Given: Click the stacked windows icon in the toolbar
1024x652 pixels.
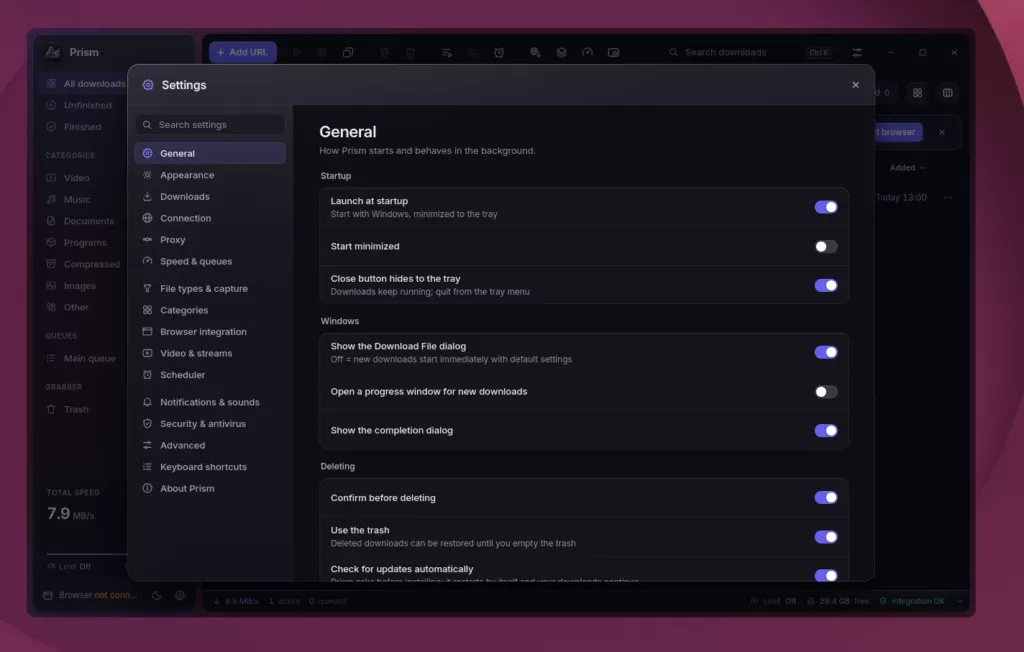Looking at the screenshot, I should tap(348, 52).
